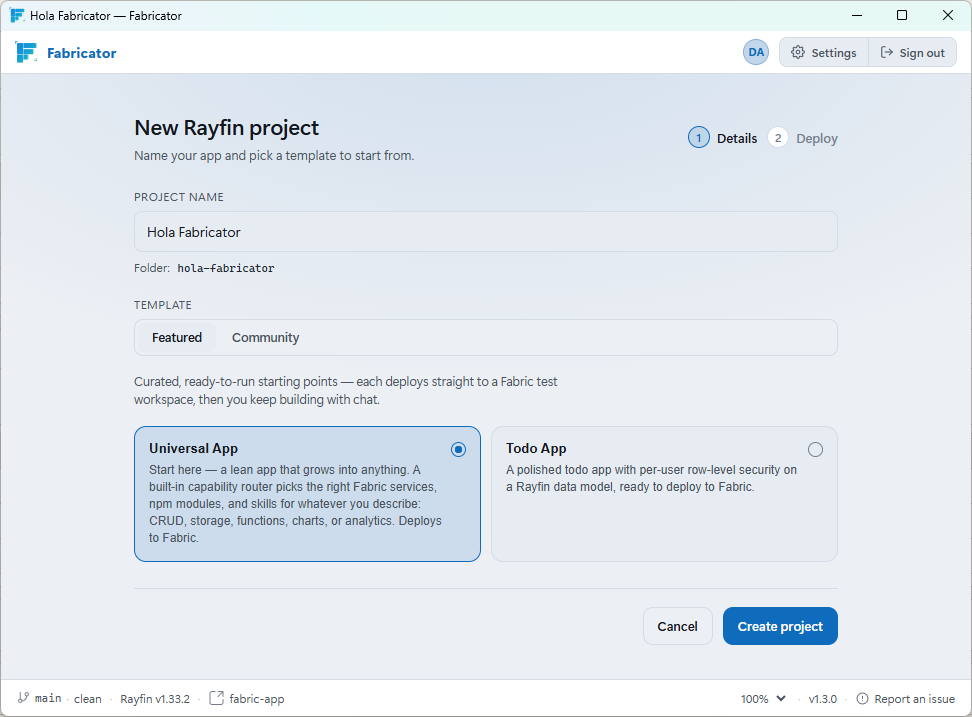972x717 pixels.
Task: Go to step 1 Details
Action: pyautogui.click(x=723, y=138)
